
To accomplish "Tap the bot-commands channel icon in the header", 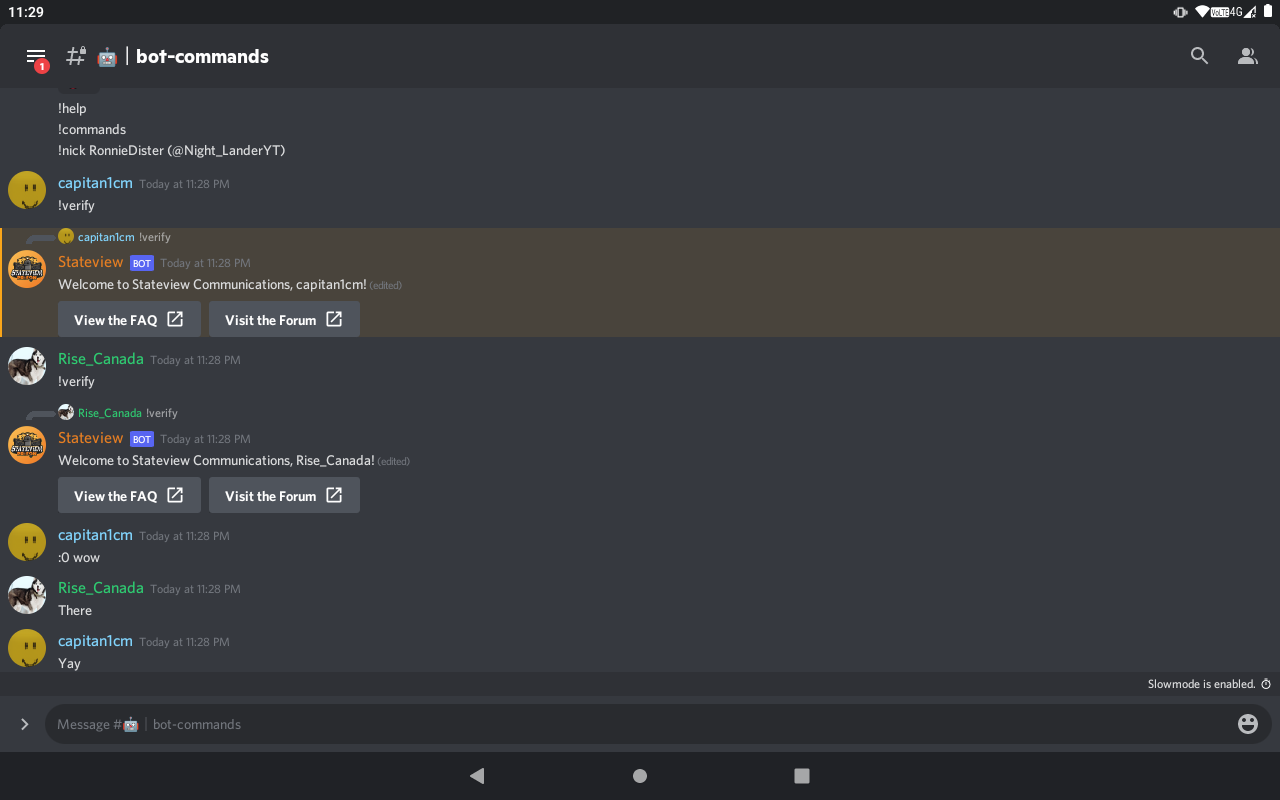I will tap(106, 56).
